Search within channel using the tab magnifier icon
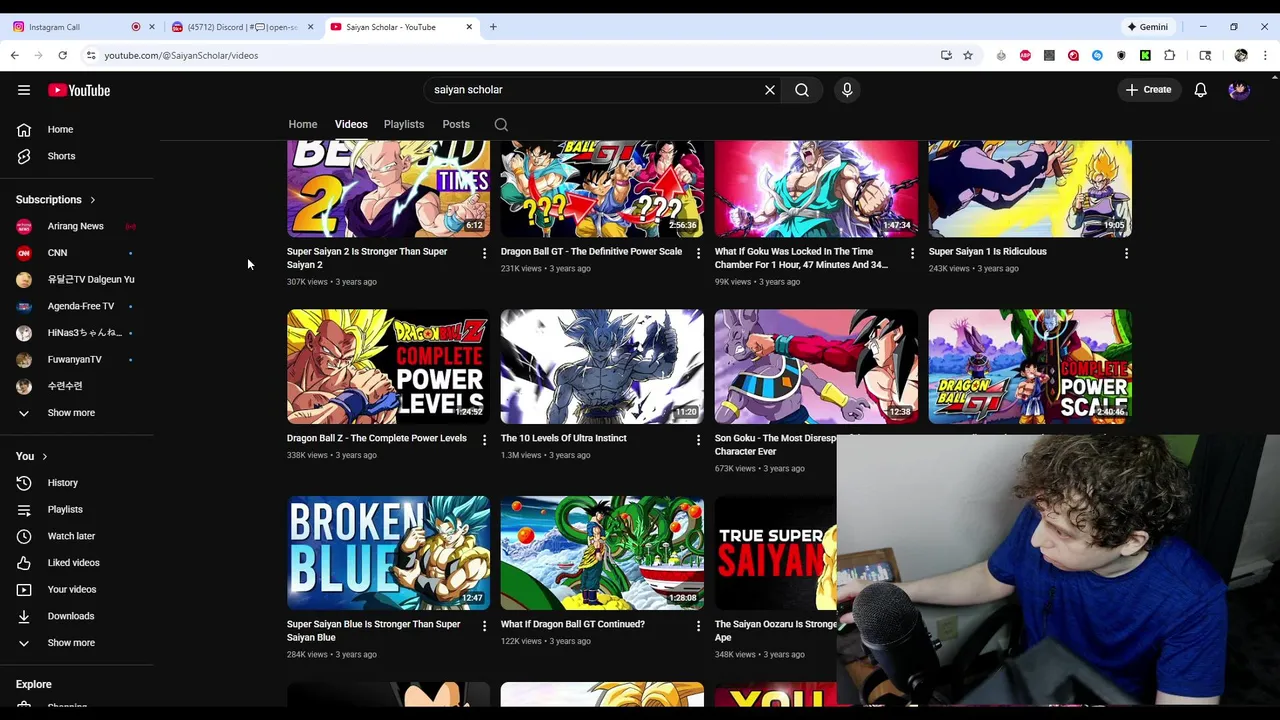 point(501,125)
